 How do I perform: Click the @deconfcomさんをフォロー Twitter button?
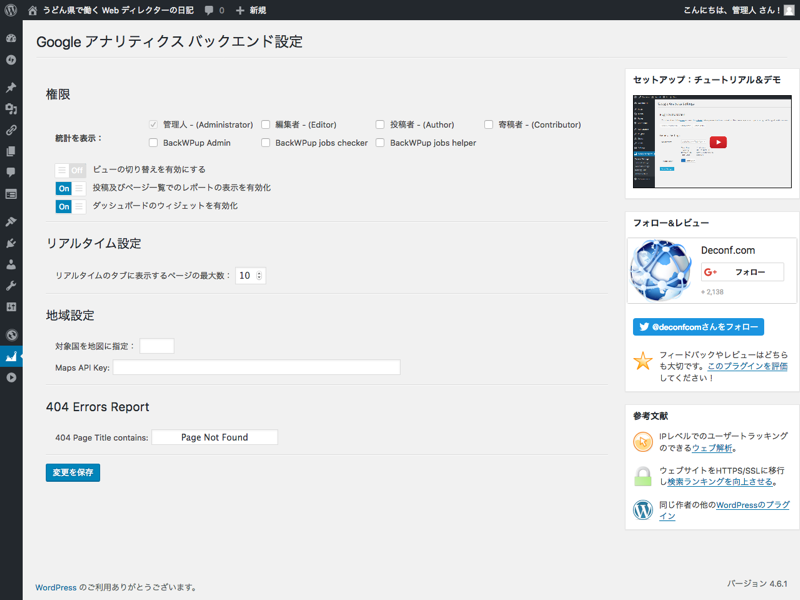pyautogui.click(x=698, y=327)
